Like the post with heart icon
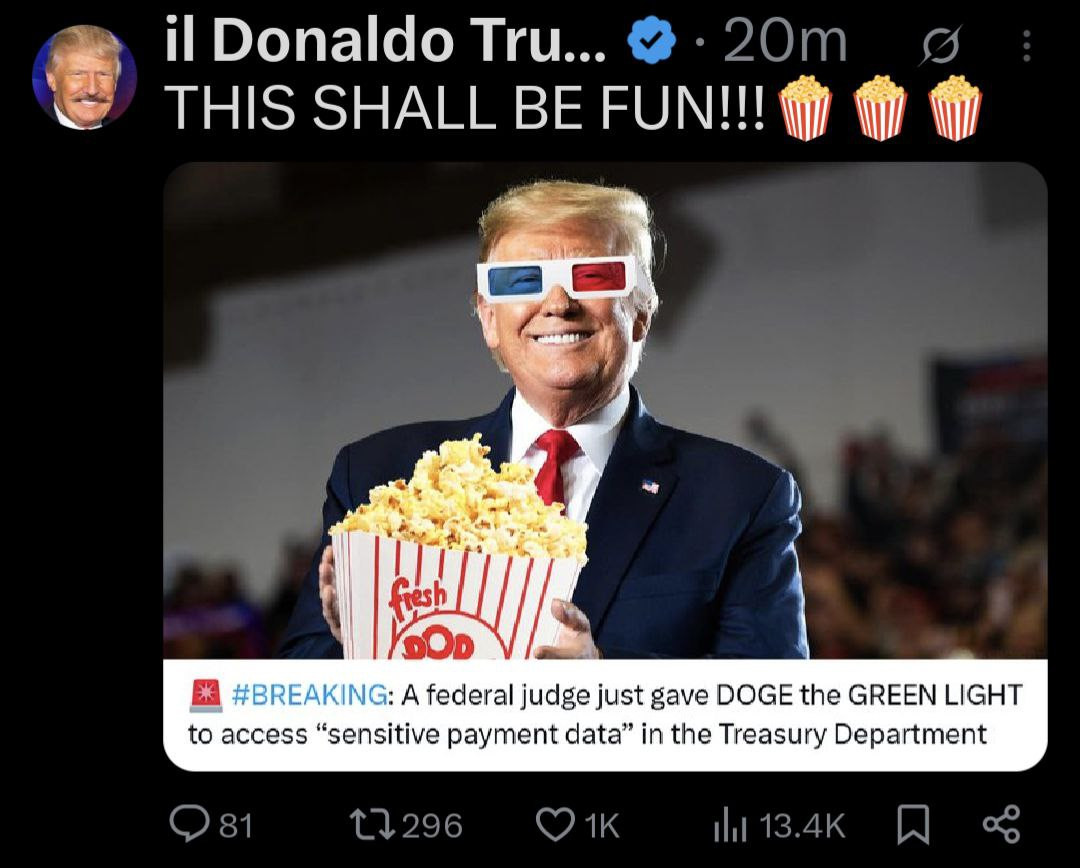 [x=555, y=825]
